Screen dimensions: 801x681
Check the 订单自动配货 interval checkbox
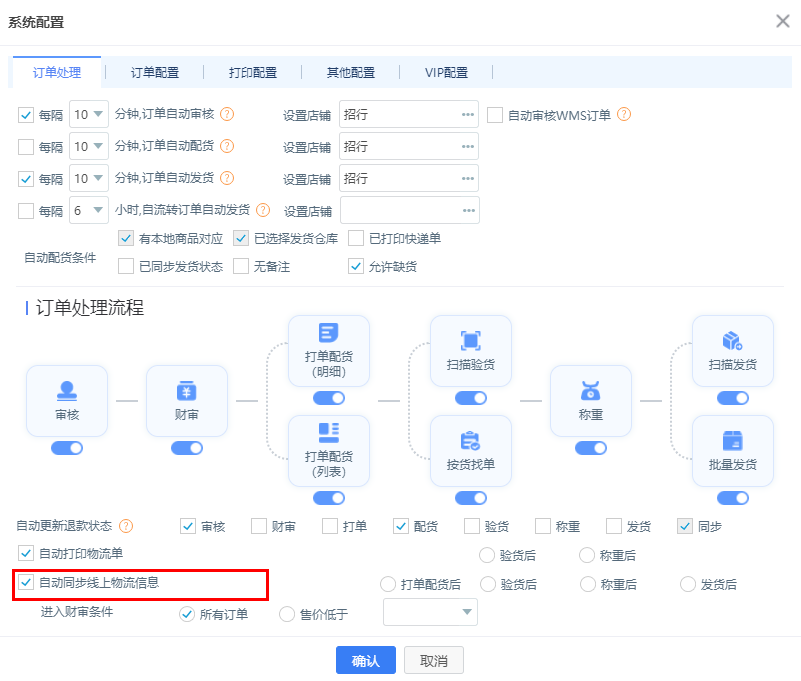coord(26,147)
